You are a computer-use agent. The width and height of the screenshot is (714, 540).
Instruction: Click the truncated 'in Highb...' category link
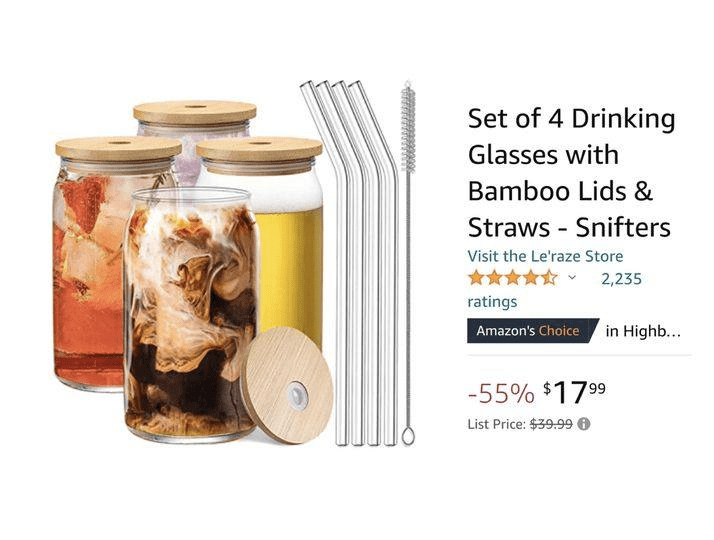click(x=643, y=331)
